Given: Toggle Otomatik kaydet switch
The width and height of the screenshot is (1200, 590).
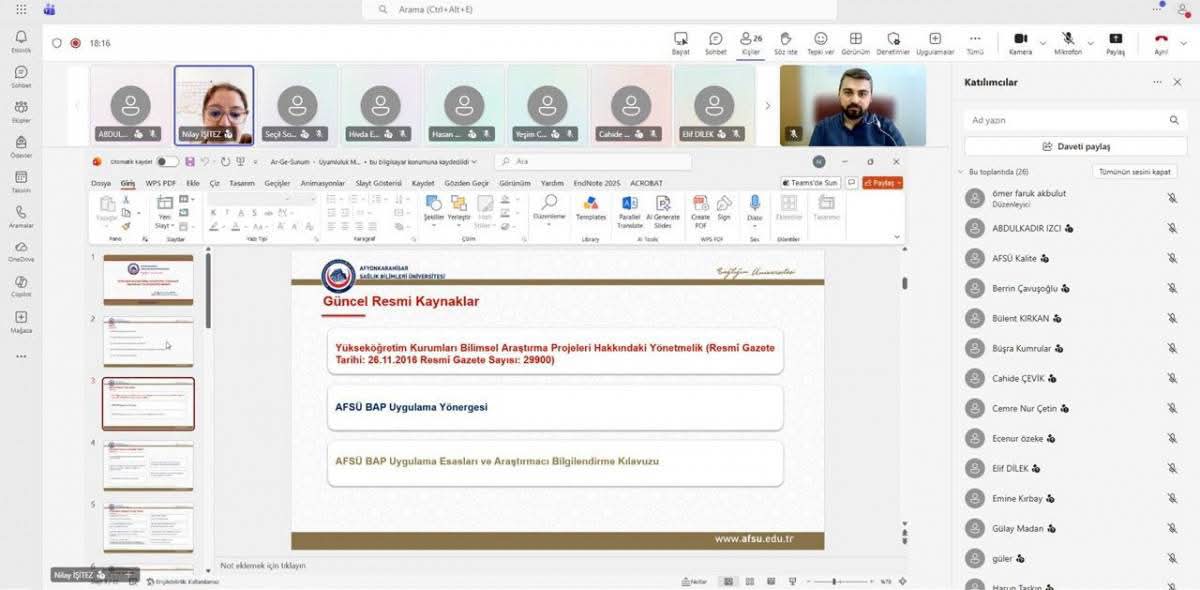Looking at the screenshot, I should tap(167, 161).
